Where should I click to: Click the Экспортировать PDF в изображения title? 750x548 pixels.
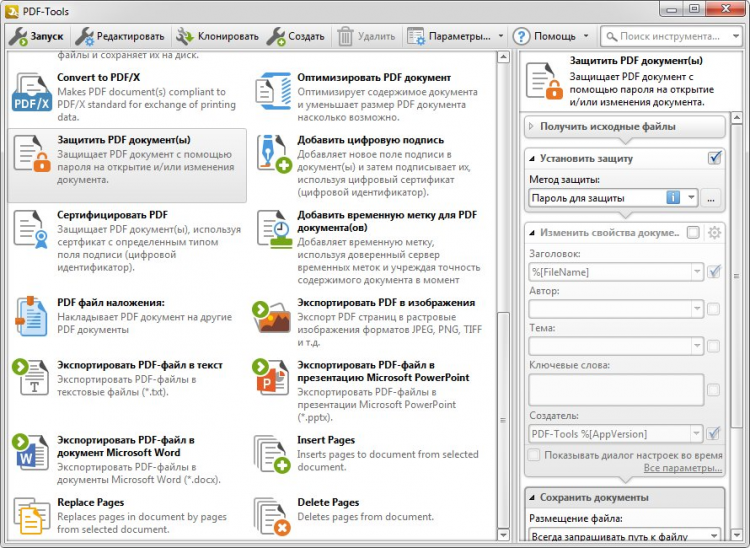[386, 303]
